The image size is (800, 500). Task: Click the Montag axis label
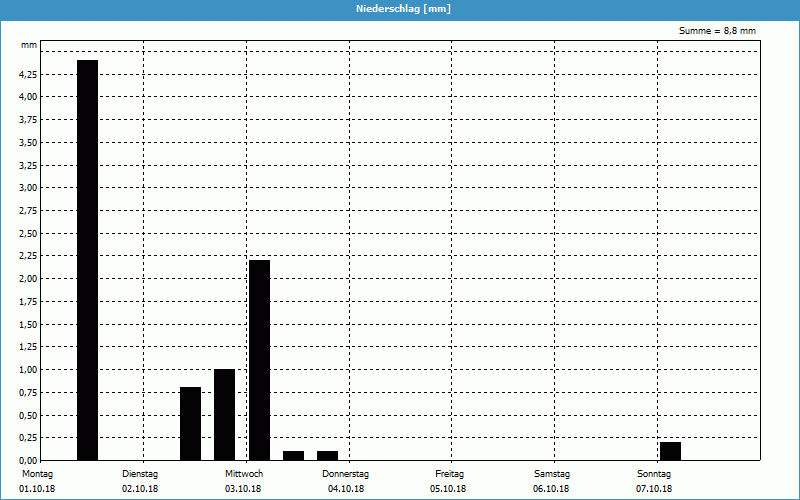coord(36,474)
